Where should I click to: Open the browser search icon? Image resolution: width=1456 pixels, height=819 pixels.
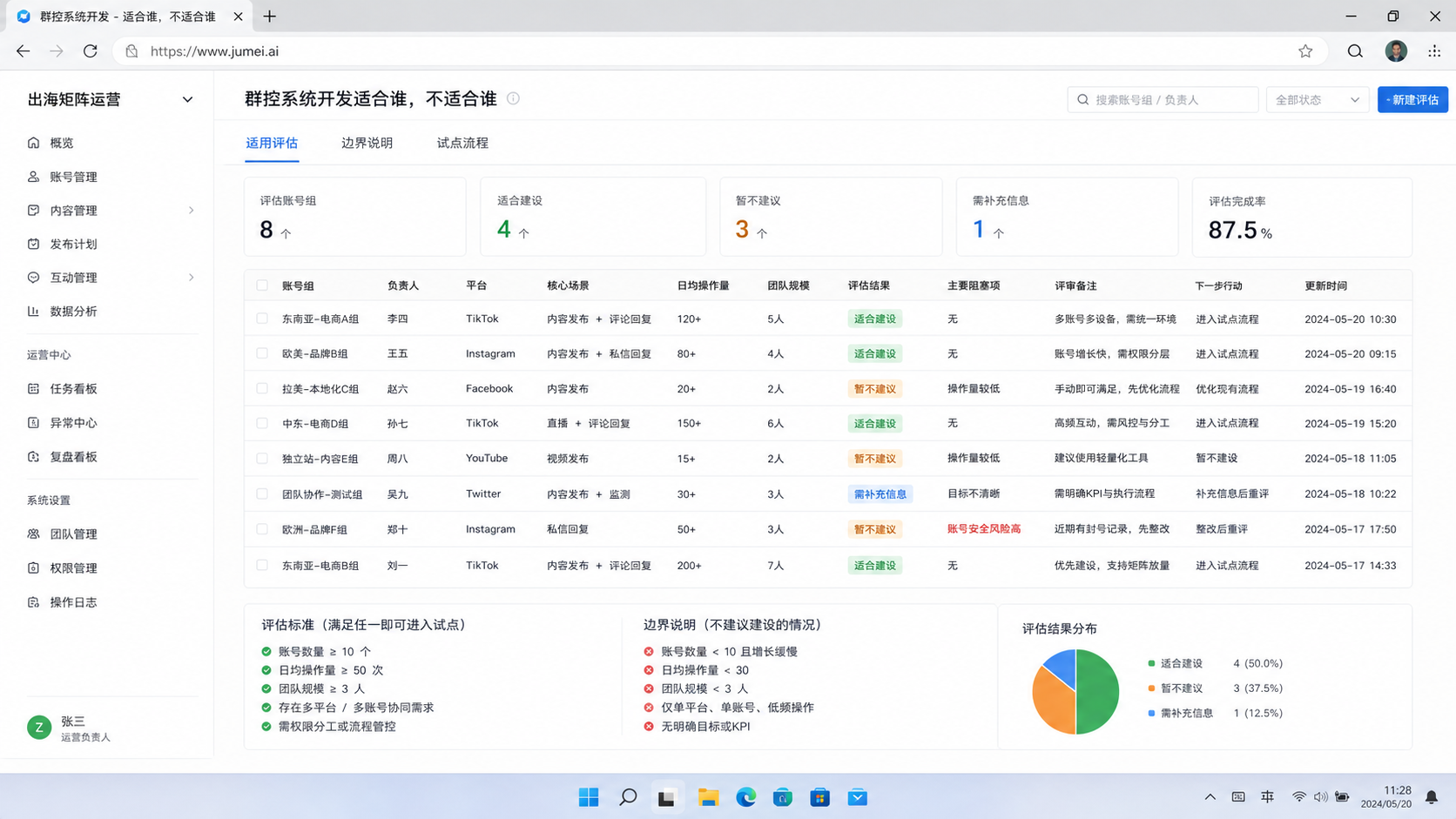click(1355, 51)
